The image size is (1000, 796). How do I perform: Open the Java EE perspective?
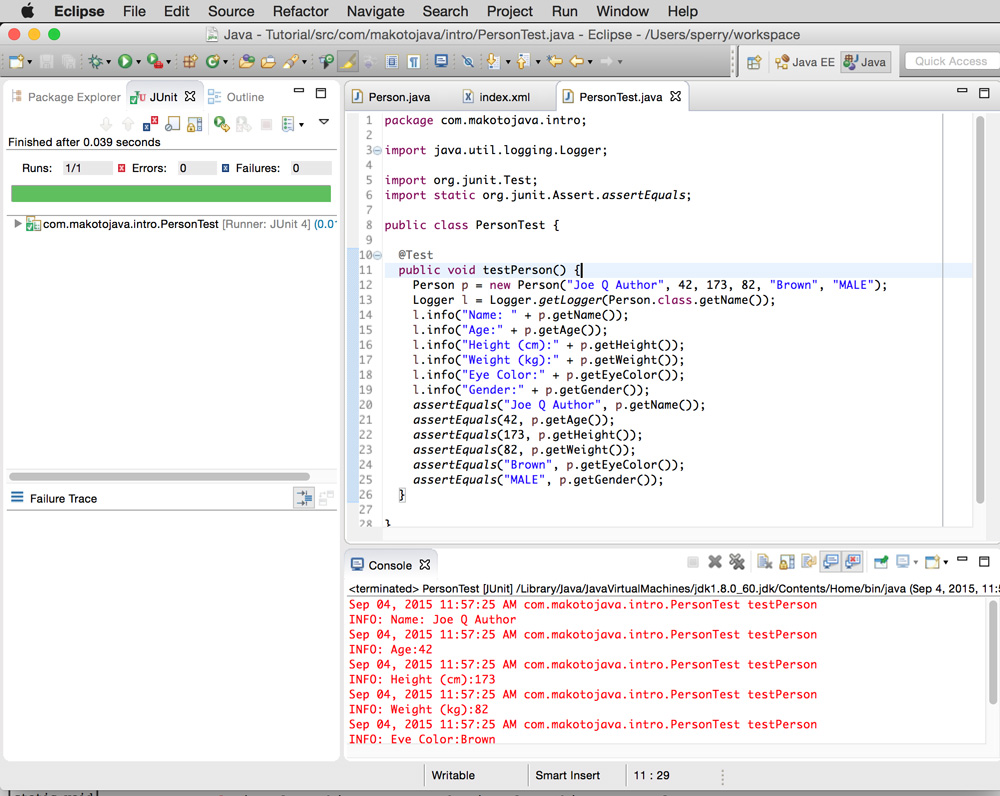click(x=805, y=62)
